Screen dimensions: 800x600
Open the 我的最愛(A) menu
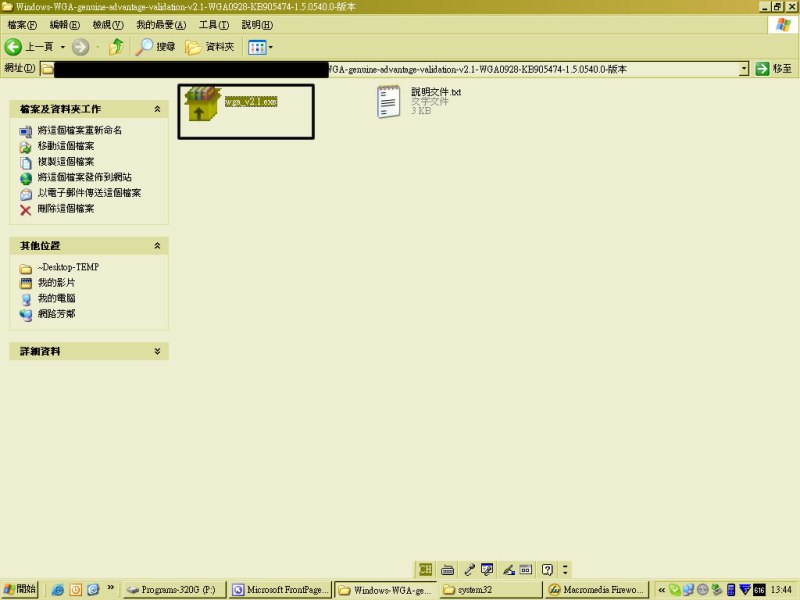[x=161, y=24]
